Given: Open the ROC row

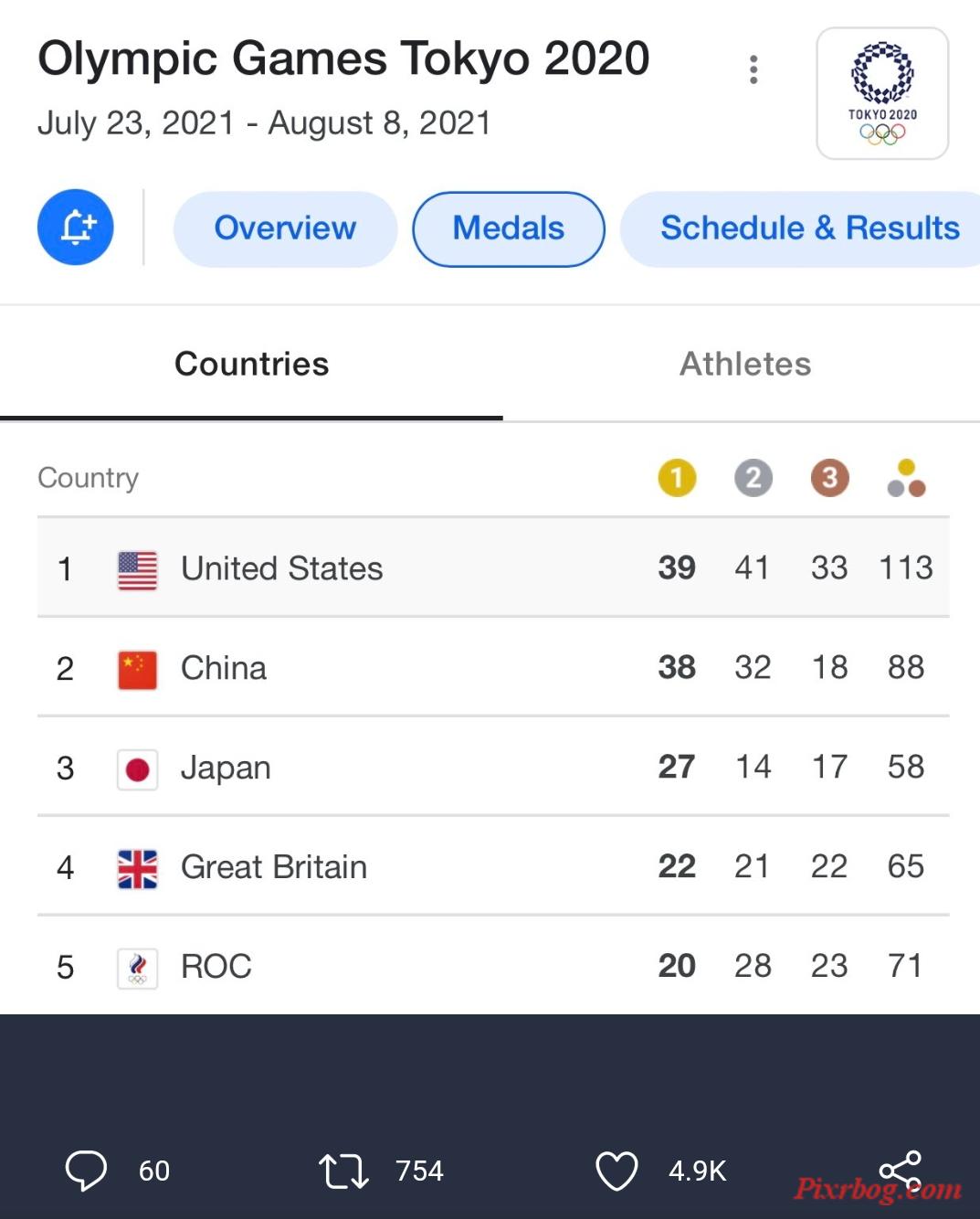Looking at the screenshot, I should coord(493,966).
